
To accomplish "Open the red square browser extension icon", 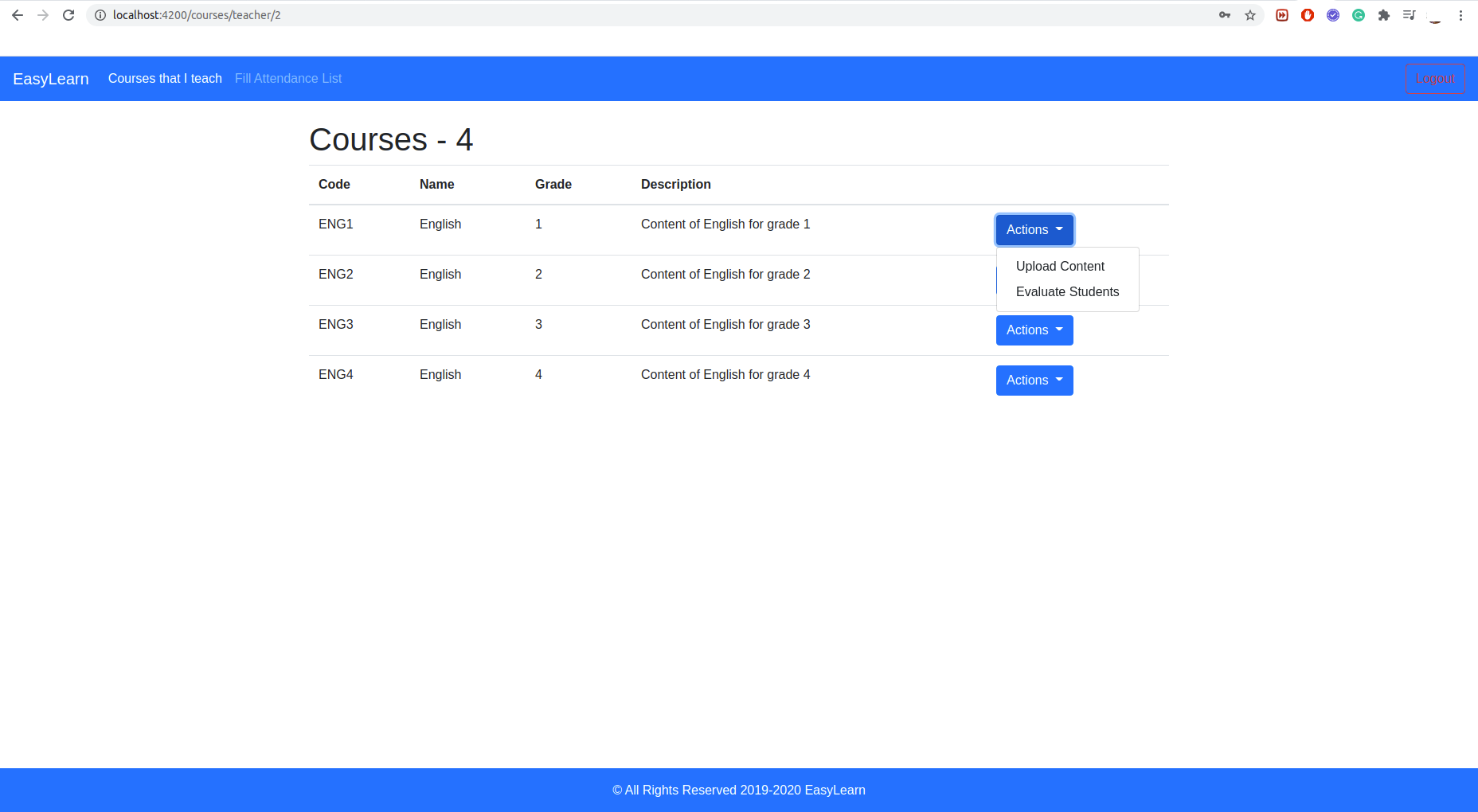I will coord(1282,15).
